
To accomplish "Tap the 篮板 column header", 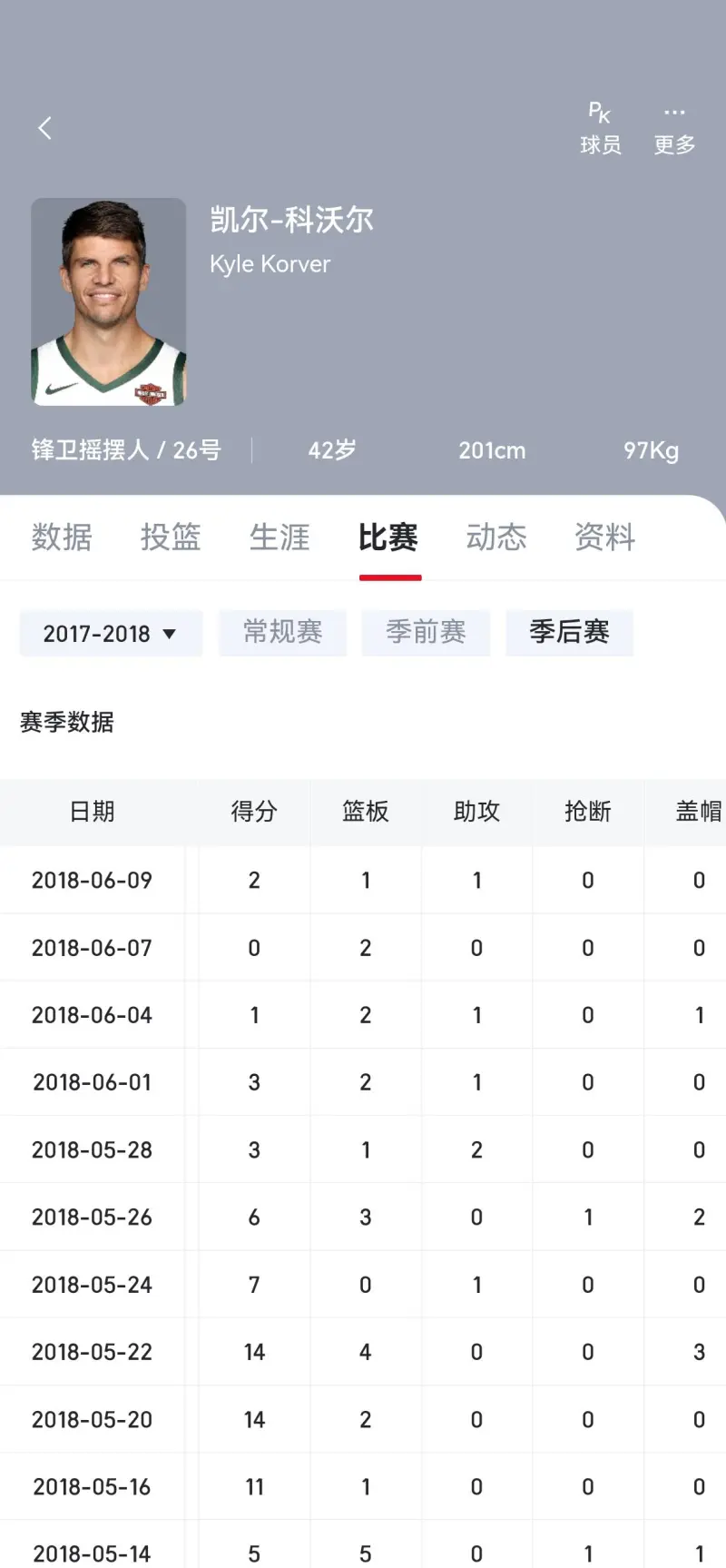I will click(366, 812).
